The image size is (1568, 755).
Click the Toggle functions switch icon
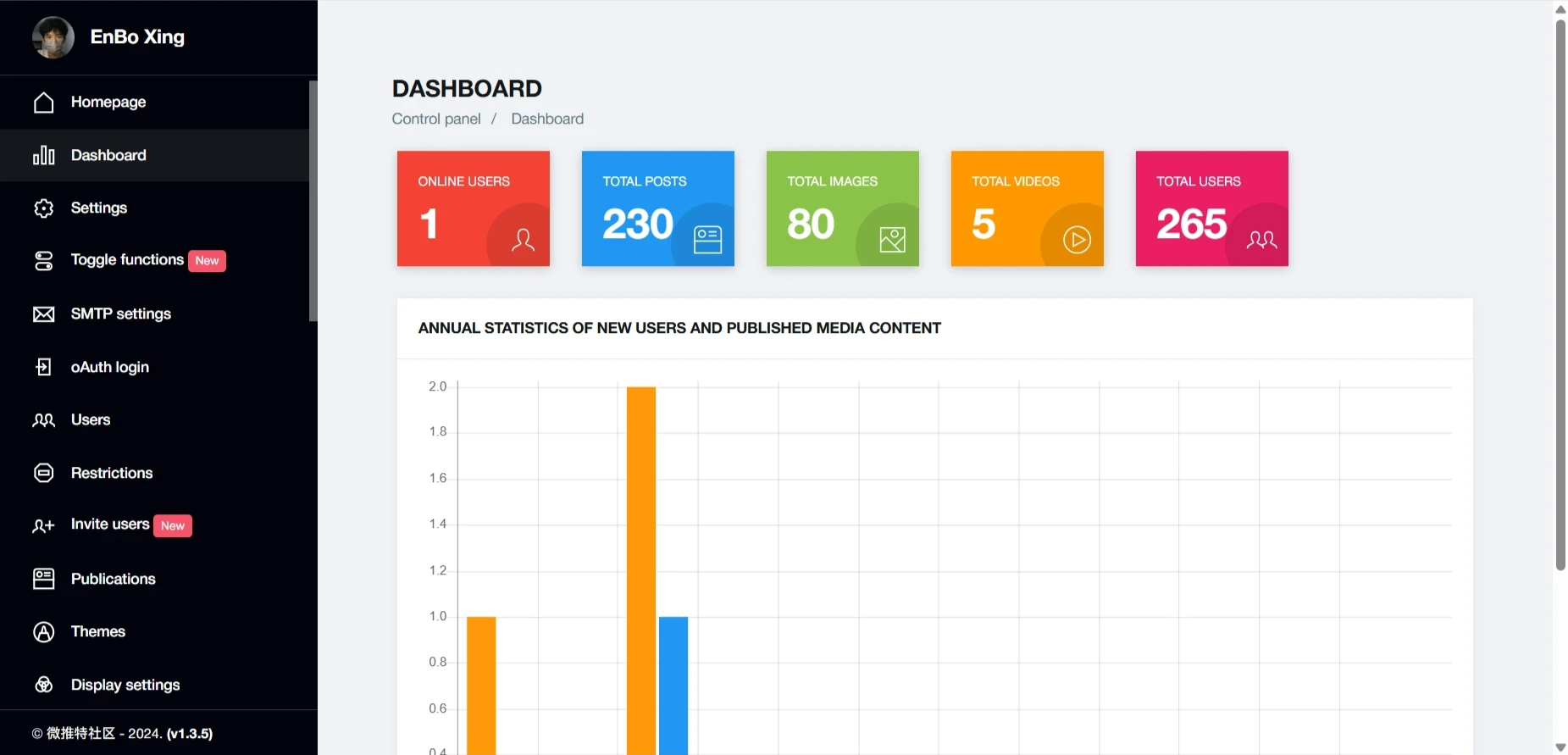pyautogui.click(x=43, y=261)
